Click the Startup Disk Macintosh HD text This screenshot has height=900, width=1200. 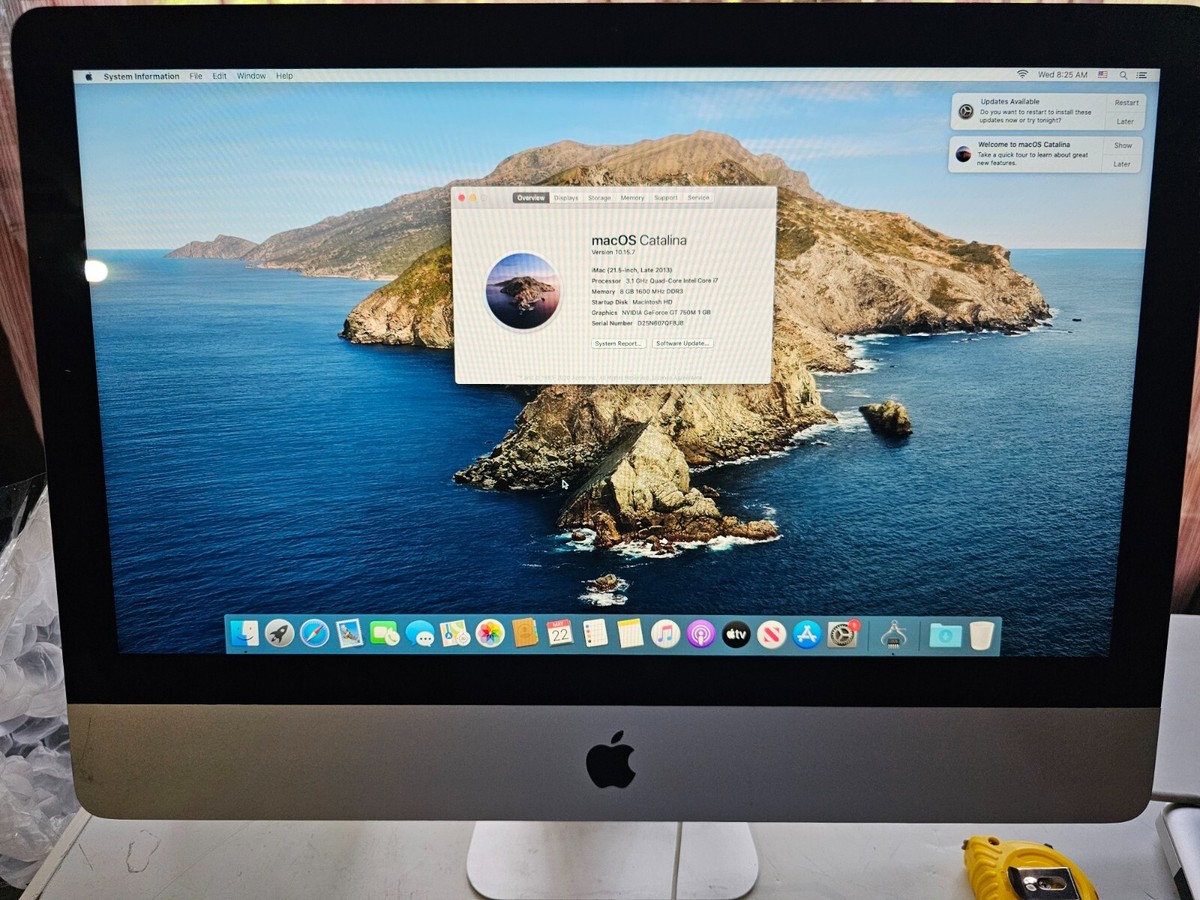pyautogui.click(x=632, y=302)
